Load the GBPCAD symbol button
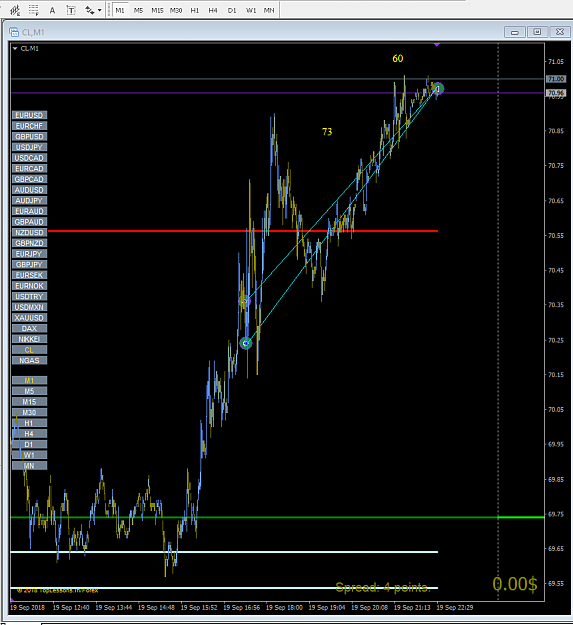 (x=29, y=179)
